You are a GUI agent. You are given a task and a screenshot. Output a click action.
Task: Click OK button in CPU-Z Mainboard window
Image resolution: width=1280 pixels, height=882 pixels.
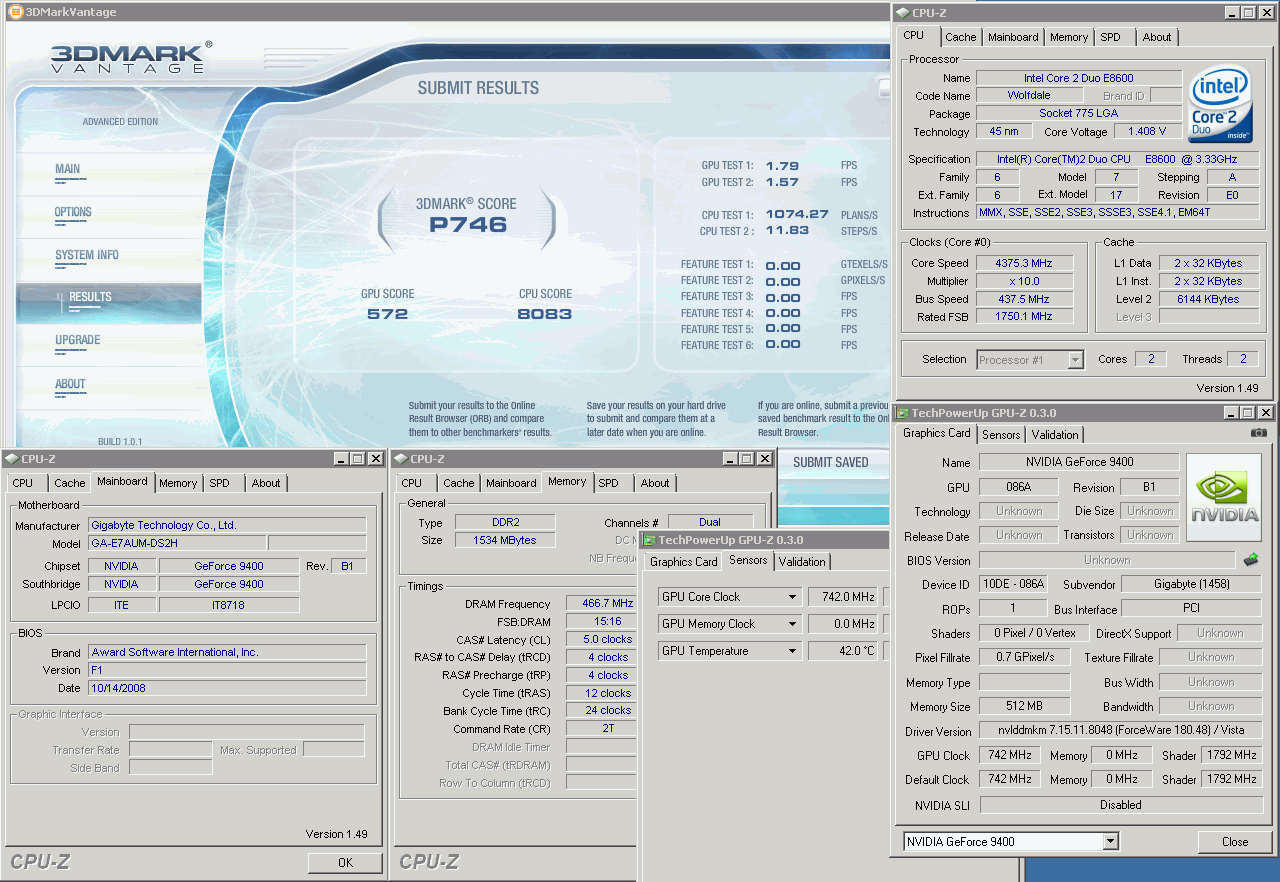pos(345,862)
